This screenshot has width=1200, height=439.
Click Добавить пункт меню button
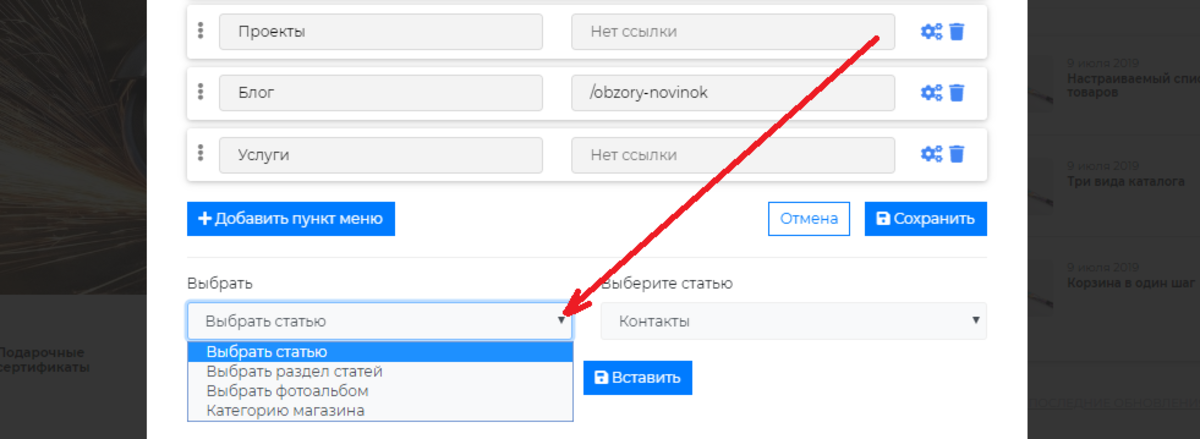coord(291,219)
